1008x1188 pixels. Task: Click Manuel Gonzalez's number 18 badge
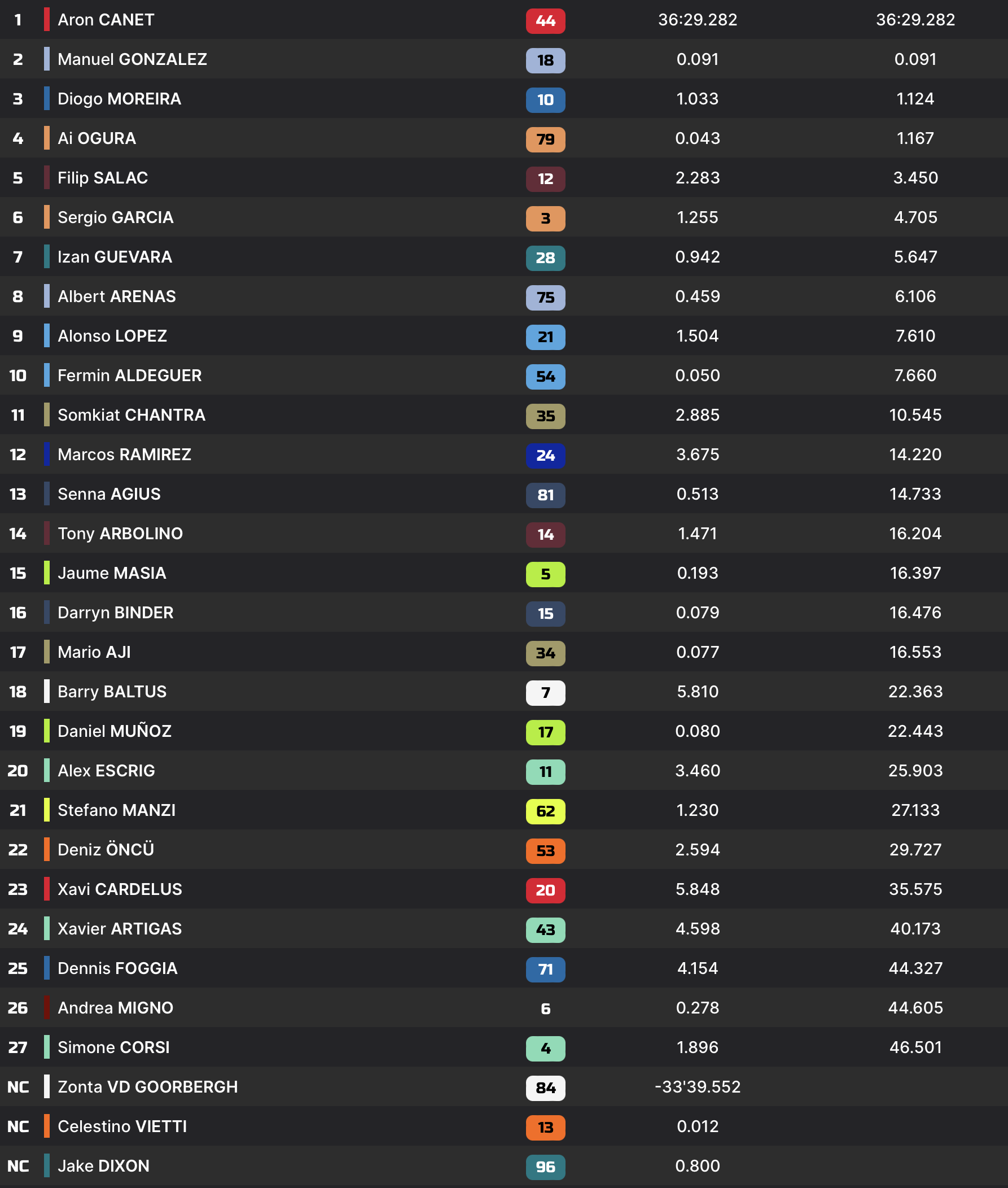545,60
